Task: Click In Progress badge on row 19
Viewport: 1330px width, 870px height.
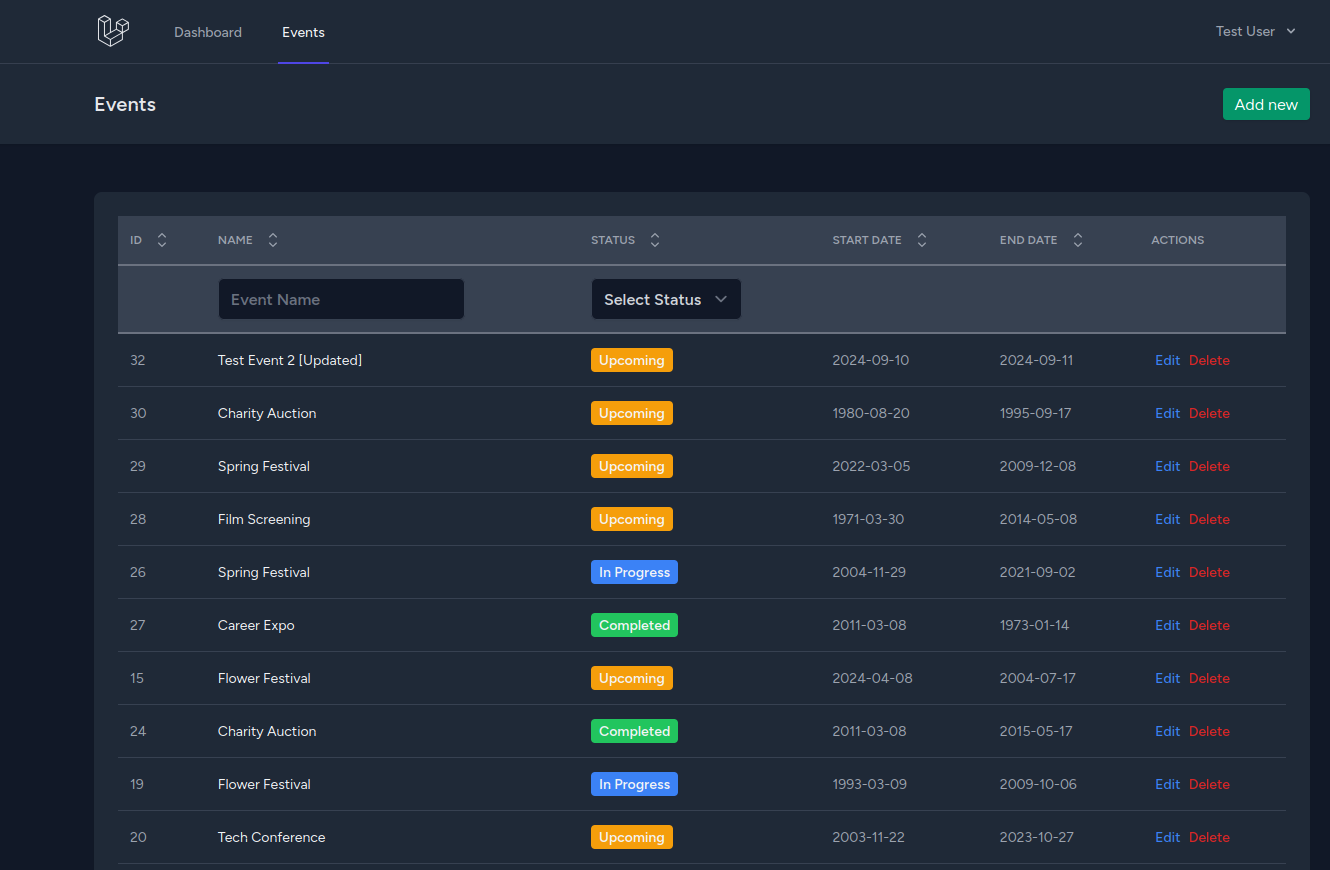Action: coord(634,784)
